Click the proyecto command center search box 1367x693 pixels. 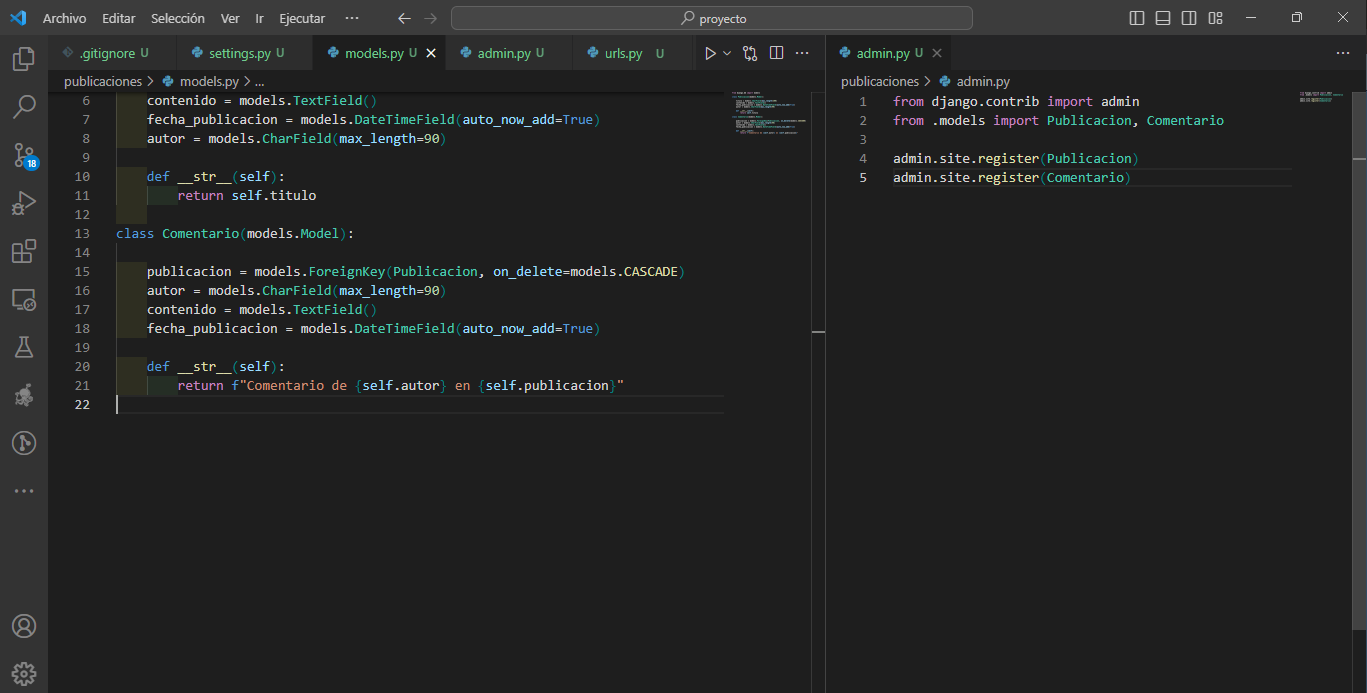click(x=712, y=18)
